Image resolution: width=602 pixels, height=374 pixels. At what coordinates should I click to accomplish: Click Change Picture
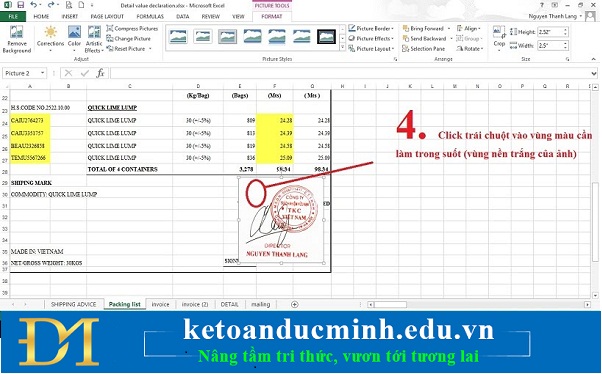[x=129, y=38]
